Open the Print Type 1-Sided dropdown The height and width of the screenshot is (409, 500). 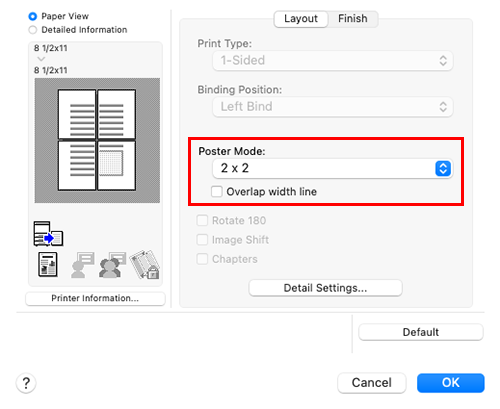333,61
